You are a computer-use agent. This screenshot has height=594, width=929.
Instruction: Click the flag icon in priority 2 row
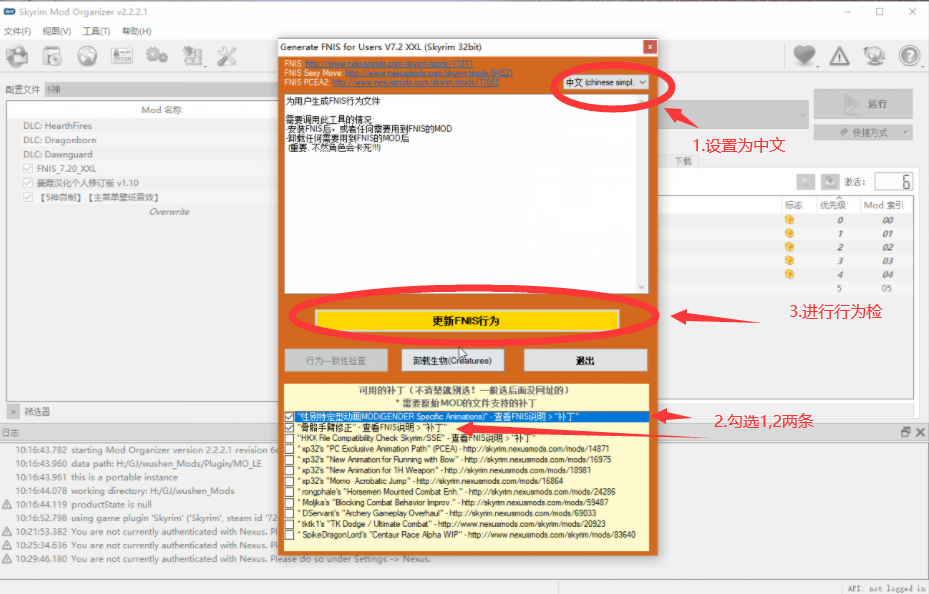tap(789, 247)
